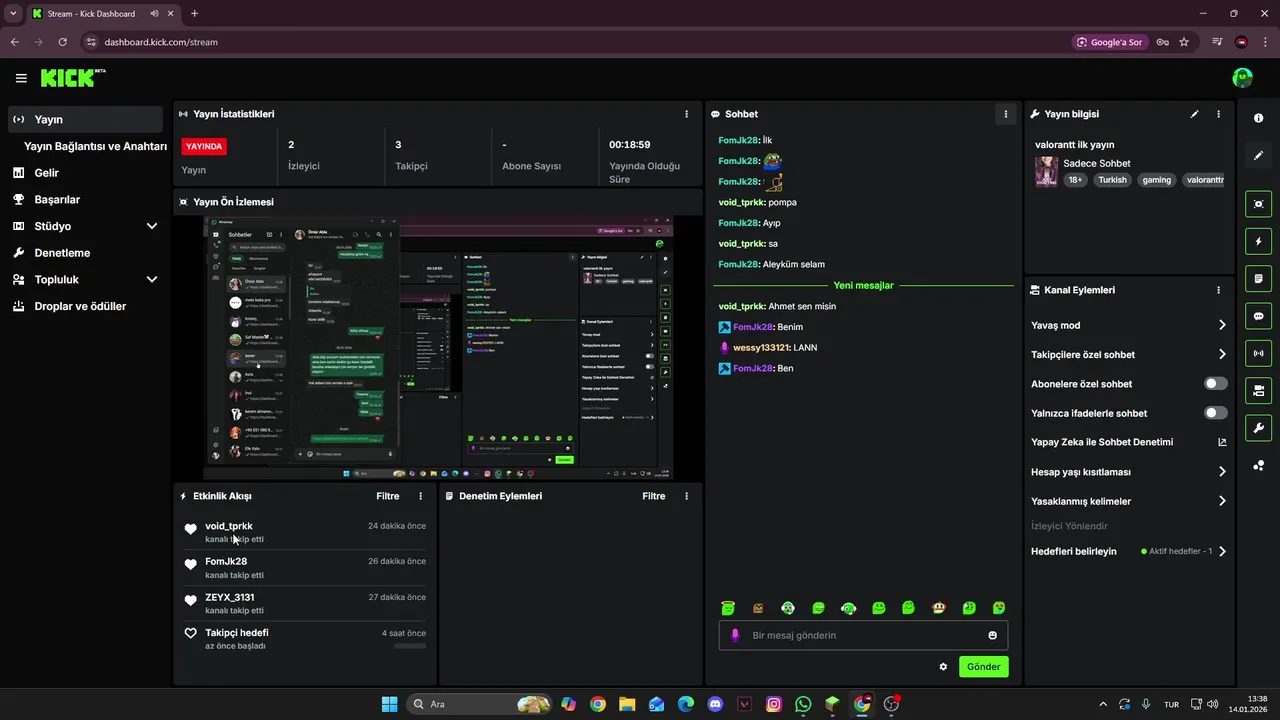The height and width of the screenshot is (720, 1280).
Task: Open Discord from the Windows taskbar
Action: 715,704
